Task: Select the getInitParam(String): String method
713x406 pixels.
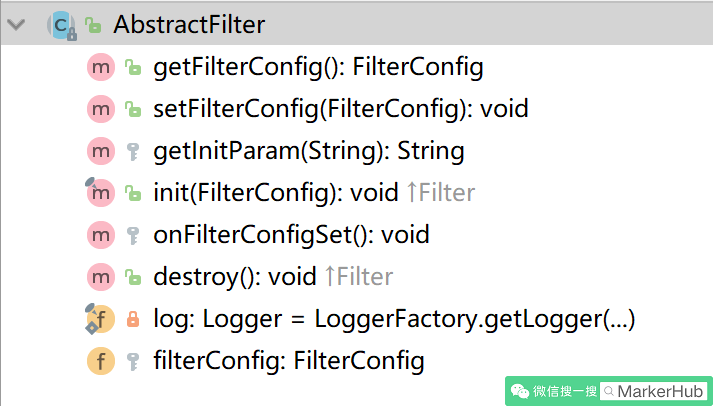Action: 309,151
